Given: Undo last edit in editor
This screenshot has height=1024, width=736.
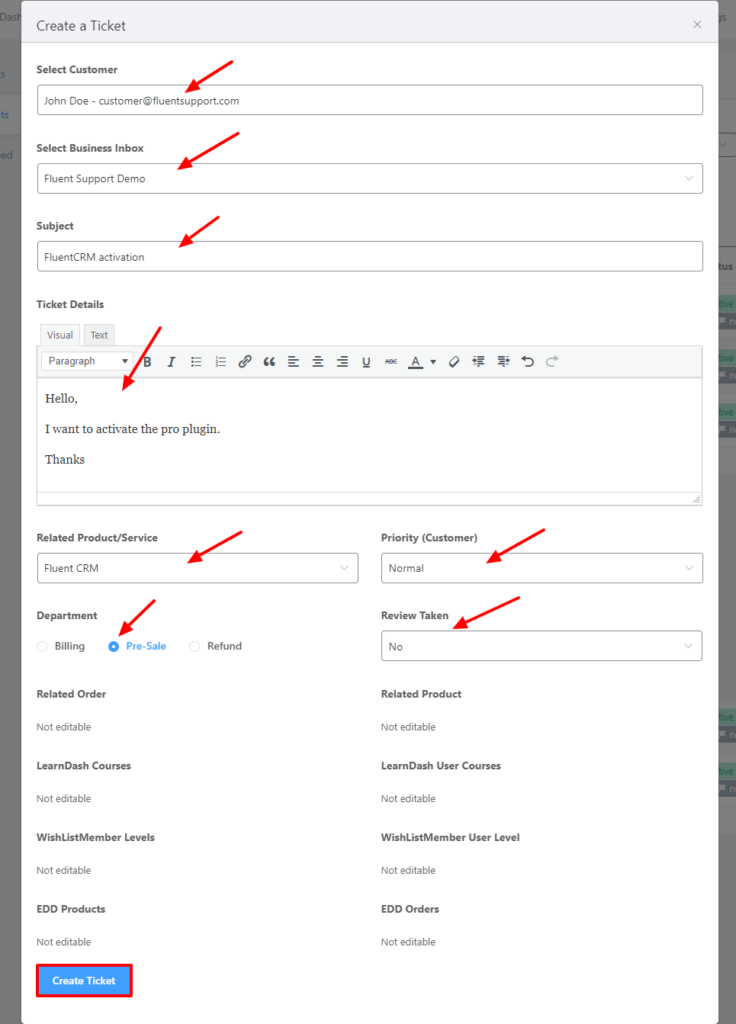Looking at the screenshot, I should 528,362.
